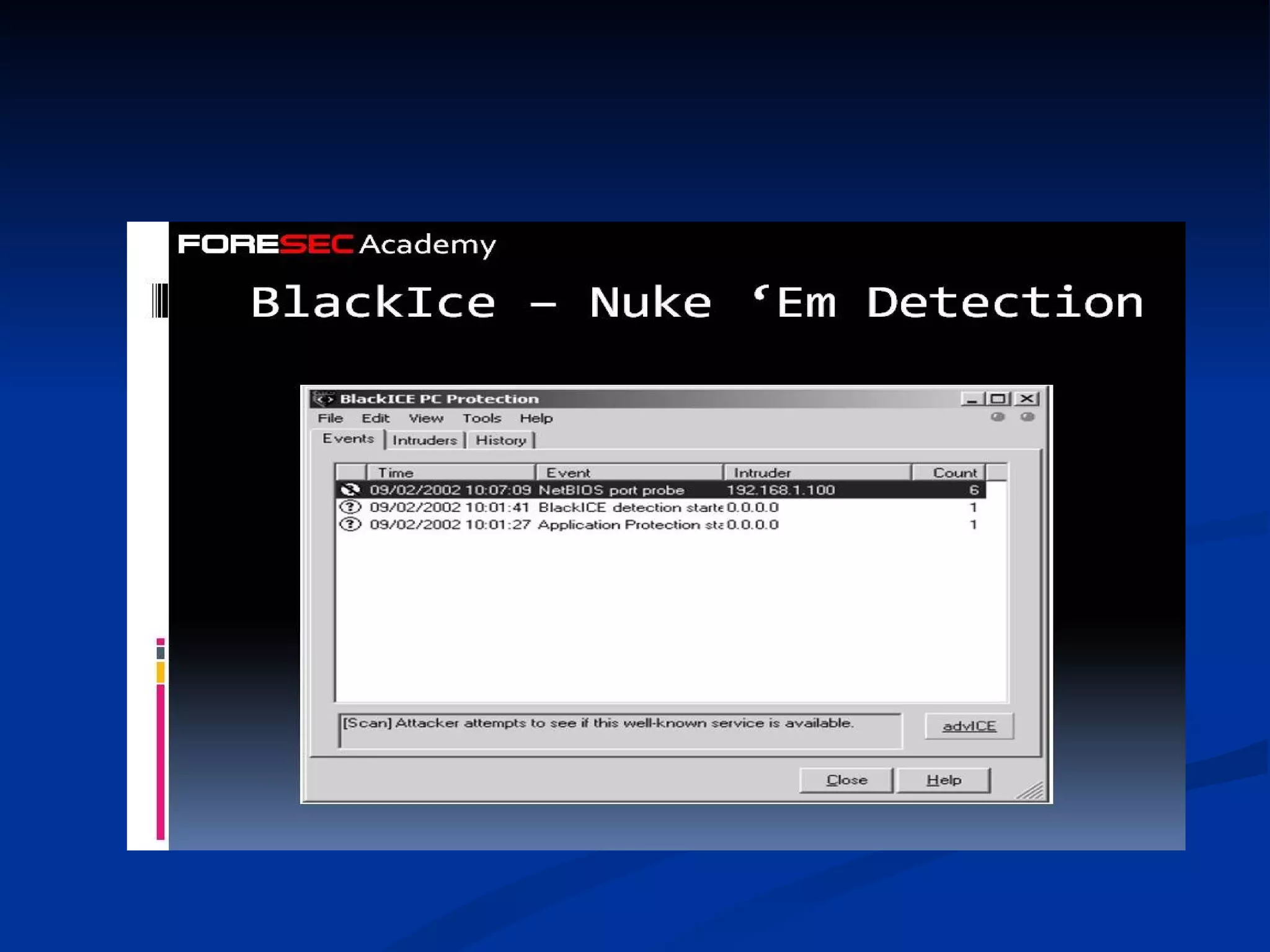Open the View menu
Viewport: 1270px width, 952px height.
point(425,418)
